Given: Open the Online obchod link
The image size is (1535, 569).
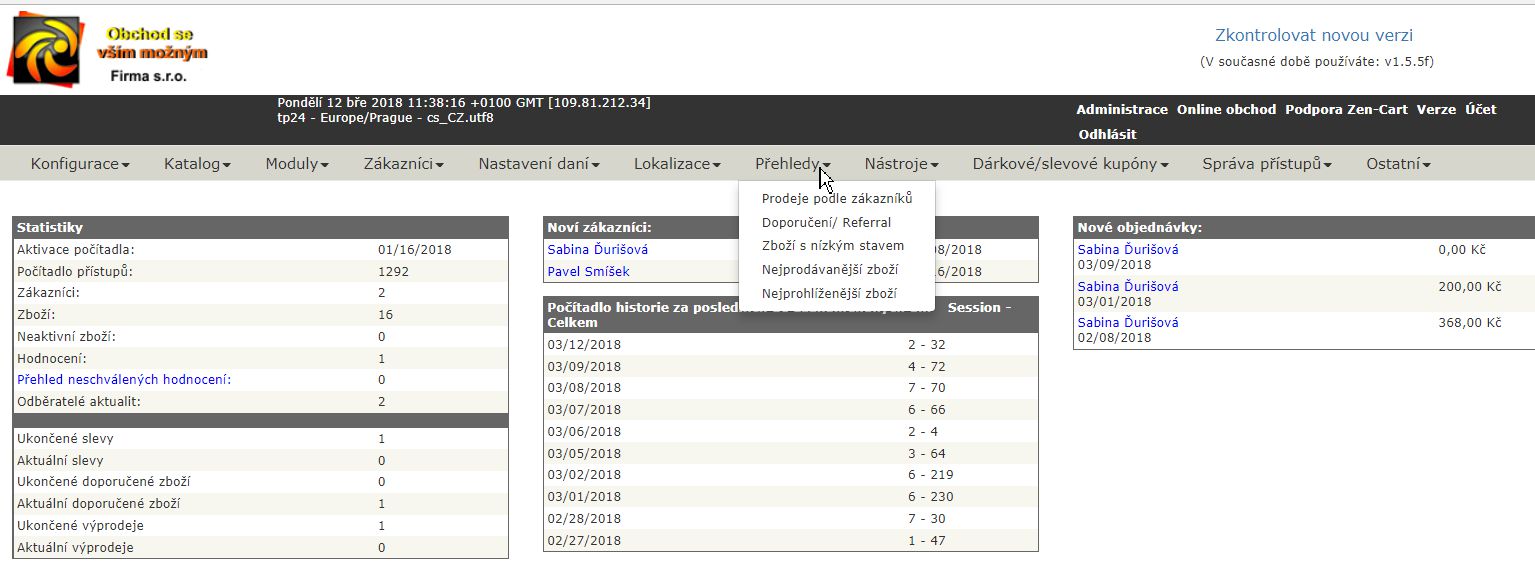Looking at the screenshot, I should click(1226, 110).
